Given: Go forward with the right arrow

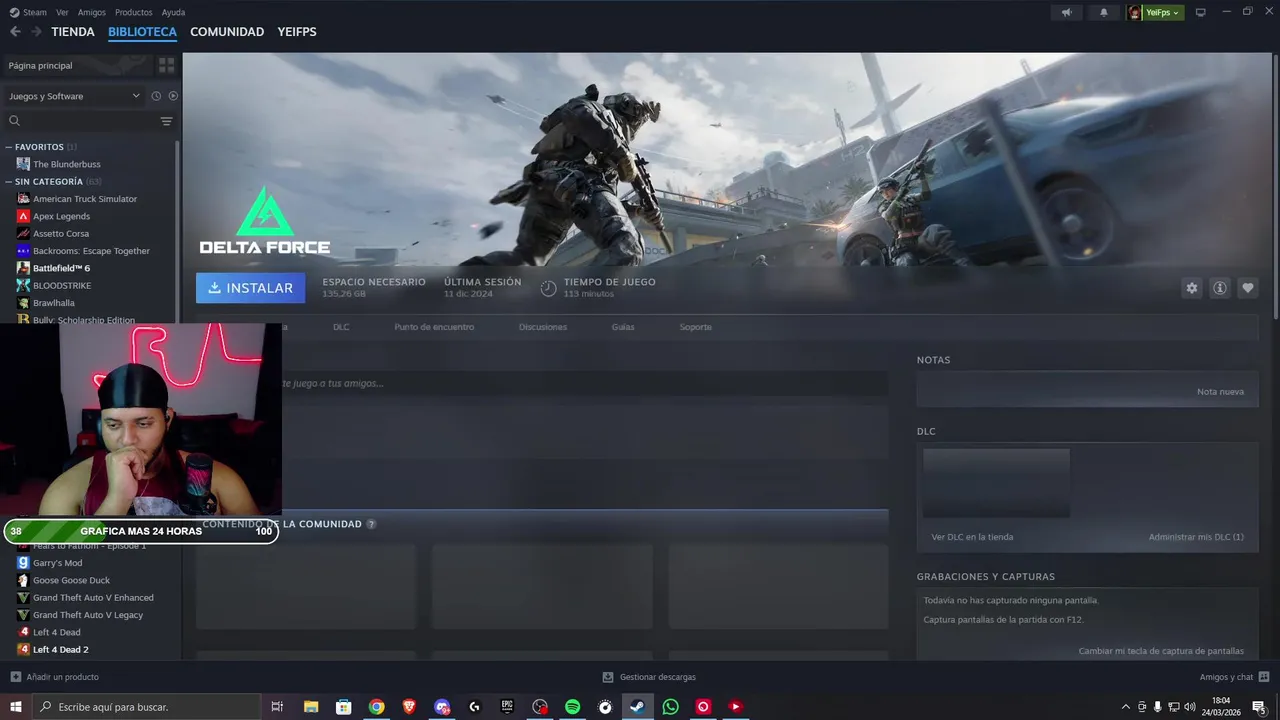Looking at the screenshot, I should [x=36, y=32].
